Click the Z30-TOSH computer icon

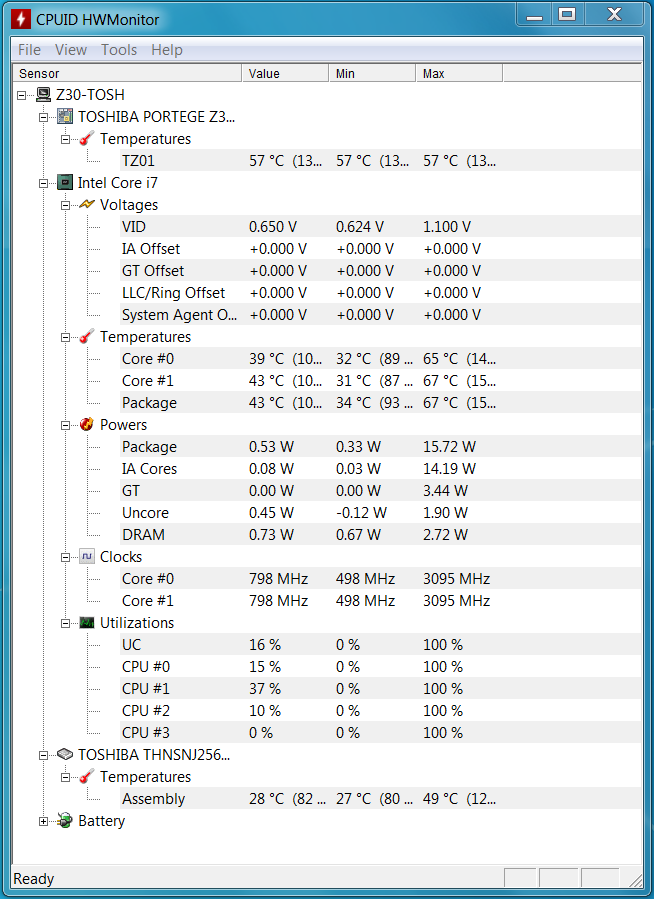pos(44,95)
